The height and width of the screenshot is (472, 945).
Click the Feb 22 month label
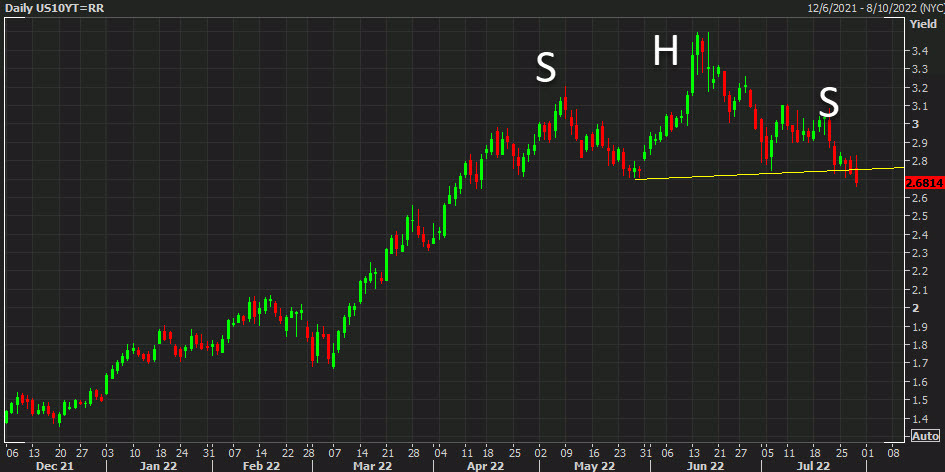(x=263, y=466)
